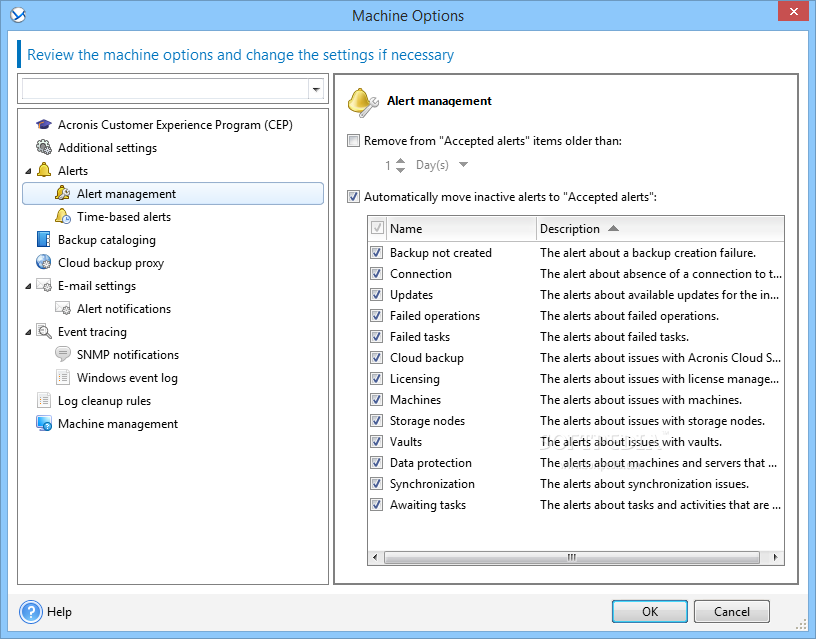Click the Log cleanup rules document icon
This screenshot has width=816, height=639.
[x=44, y=400]
